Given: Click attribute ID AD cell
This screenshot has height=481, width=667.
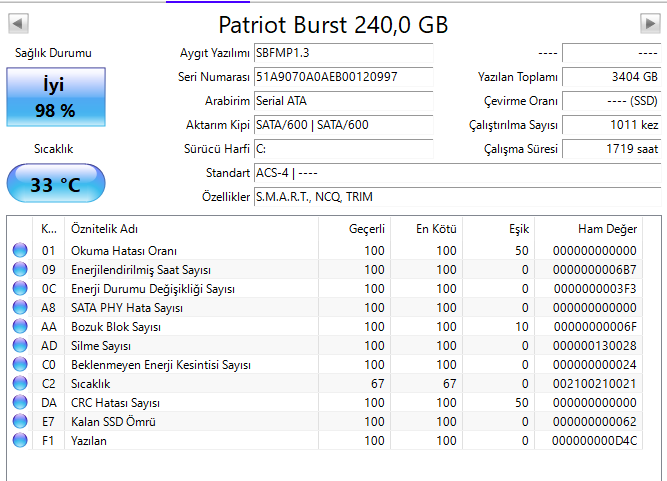Looking at the screenshot, I should [x=49, y=346].
